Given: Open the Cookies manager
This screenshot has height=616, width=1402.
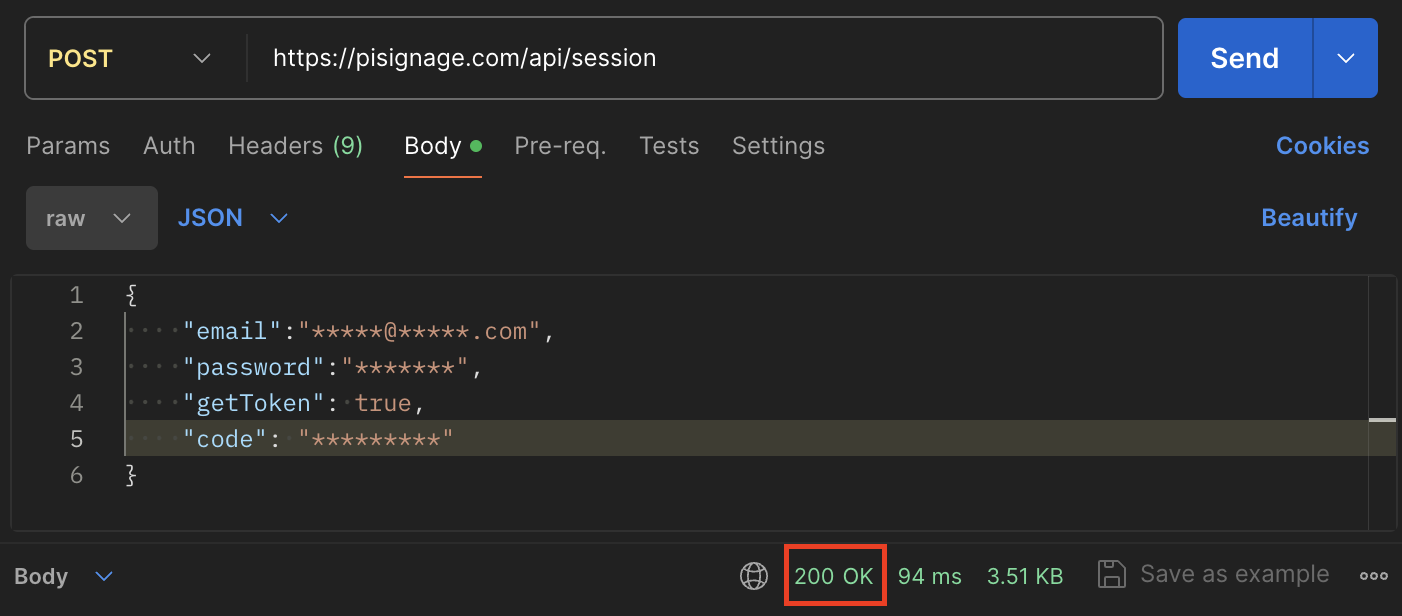Looking at the screenshot, I should (1322, 146).
